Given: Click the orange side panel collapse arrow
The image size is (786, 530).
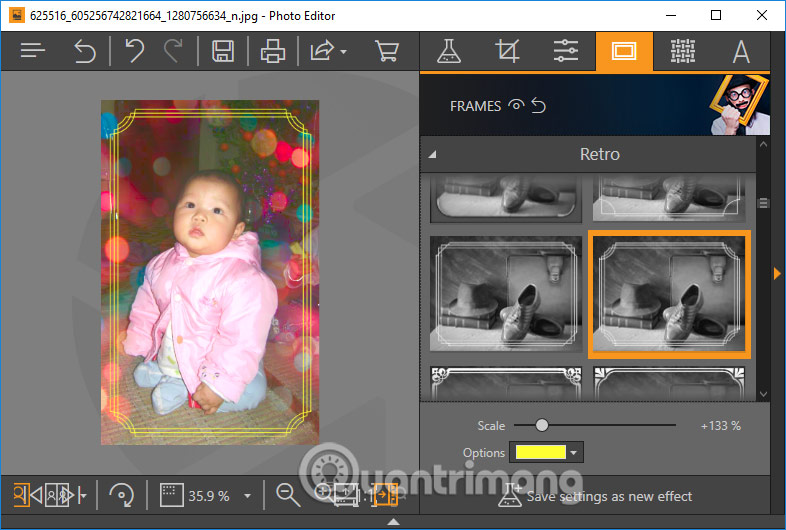Looking at the screenshot, I should click(x=777, y=273).
